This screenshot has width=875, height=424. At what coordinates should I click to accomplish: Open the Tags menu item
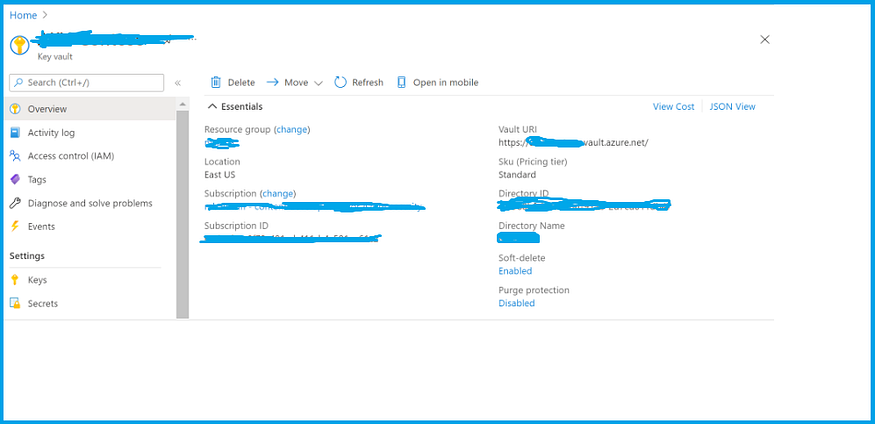[90, 180]
